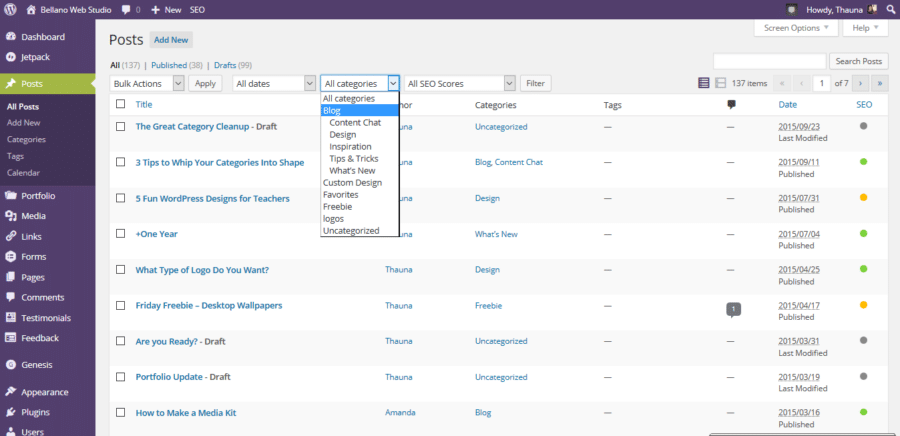Open the All SEO Scores dropdown

tap(460, 83)
